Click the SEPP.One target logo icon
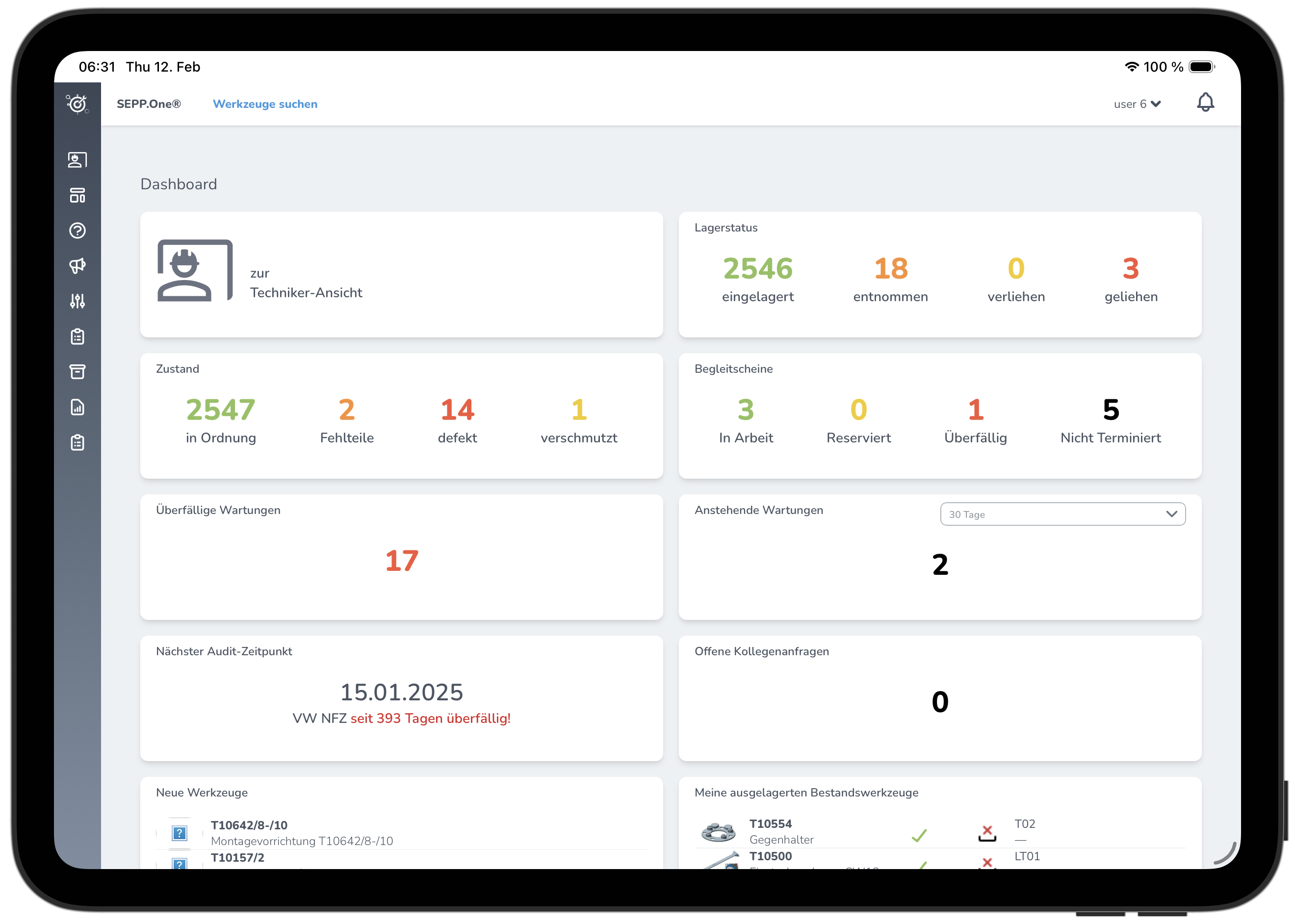This screenshot has height=924, width=1295. pos(78,103)
